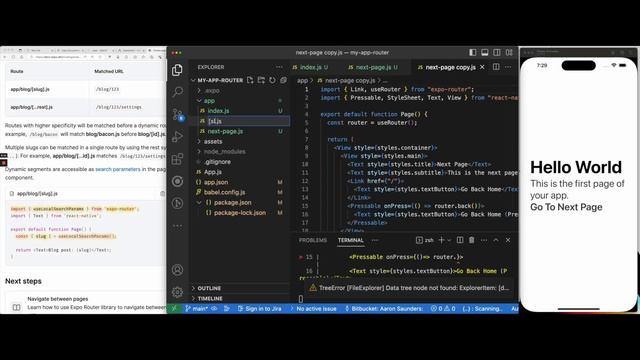640x360 pixels.
Task: Open terminal panel more actions ellipsis
Action: coord(484,240)
